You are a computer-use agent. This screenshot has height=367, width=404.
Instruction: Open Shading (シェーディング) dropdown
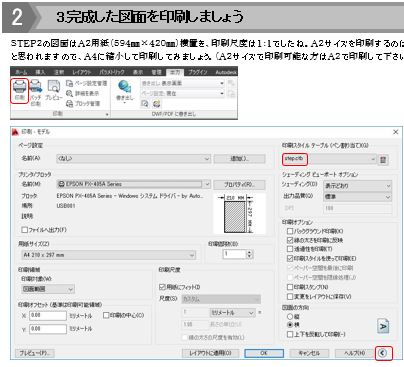click(358, 186)
